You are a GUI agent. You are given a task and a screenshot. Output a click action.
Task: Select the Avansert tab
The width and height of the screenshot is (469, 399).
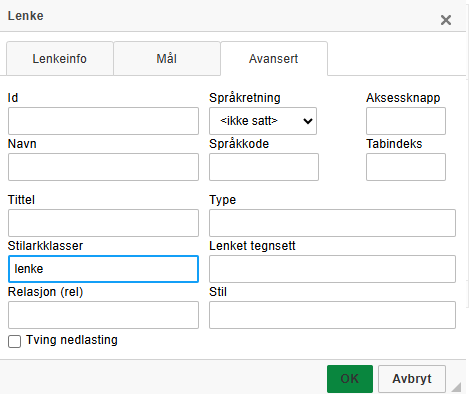(274, 59)
